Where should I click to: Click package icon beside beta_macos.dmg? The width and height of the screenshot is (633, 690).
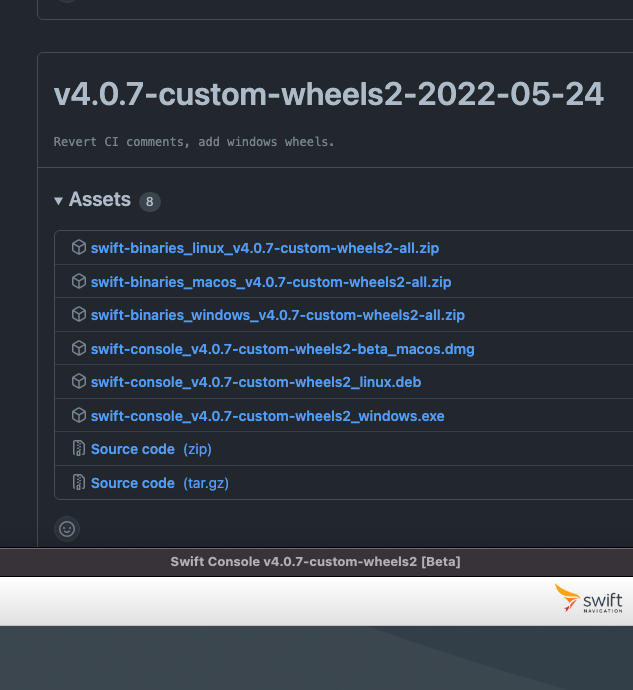pos(79,349)
